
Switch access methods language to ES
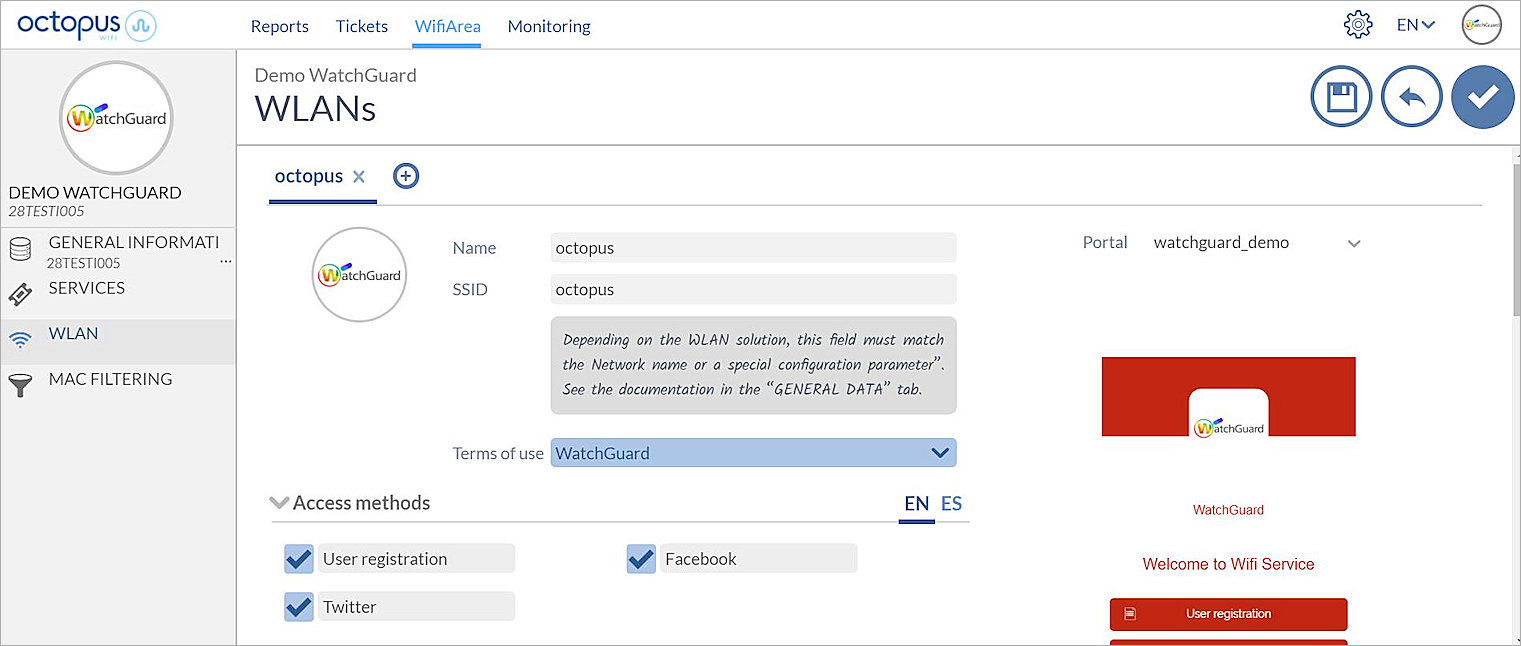[951, 504]
